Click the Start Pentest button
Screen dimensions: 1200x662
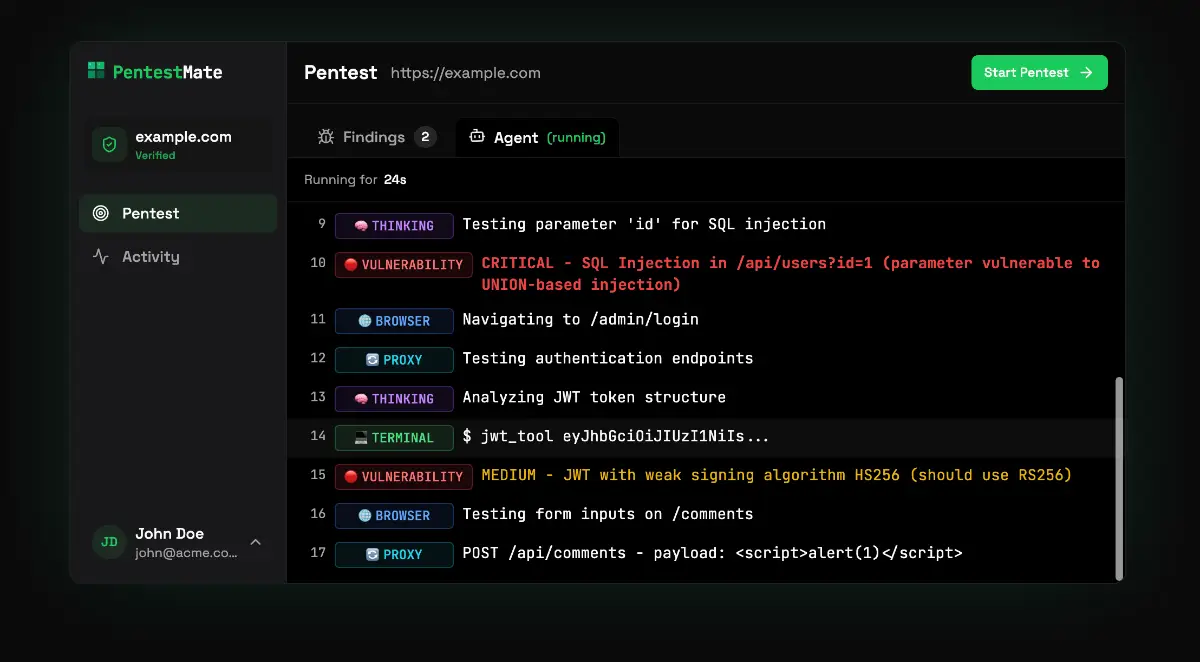tap(1039, 72)
